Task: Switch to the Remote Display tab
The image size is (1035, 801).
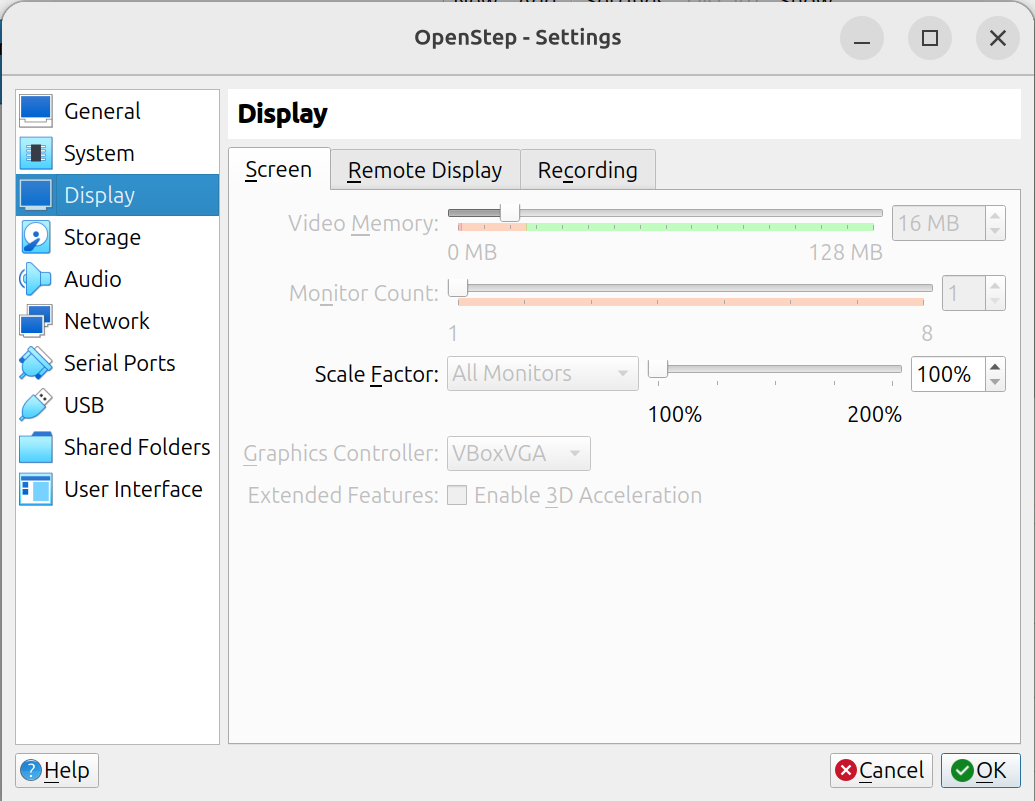Action: pyautogui.click(x=425, y=170)
